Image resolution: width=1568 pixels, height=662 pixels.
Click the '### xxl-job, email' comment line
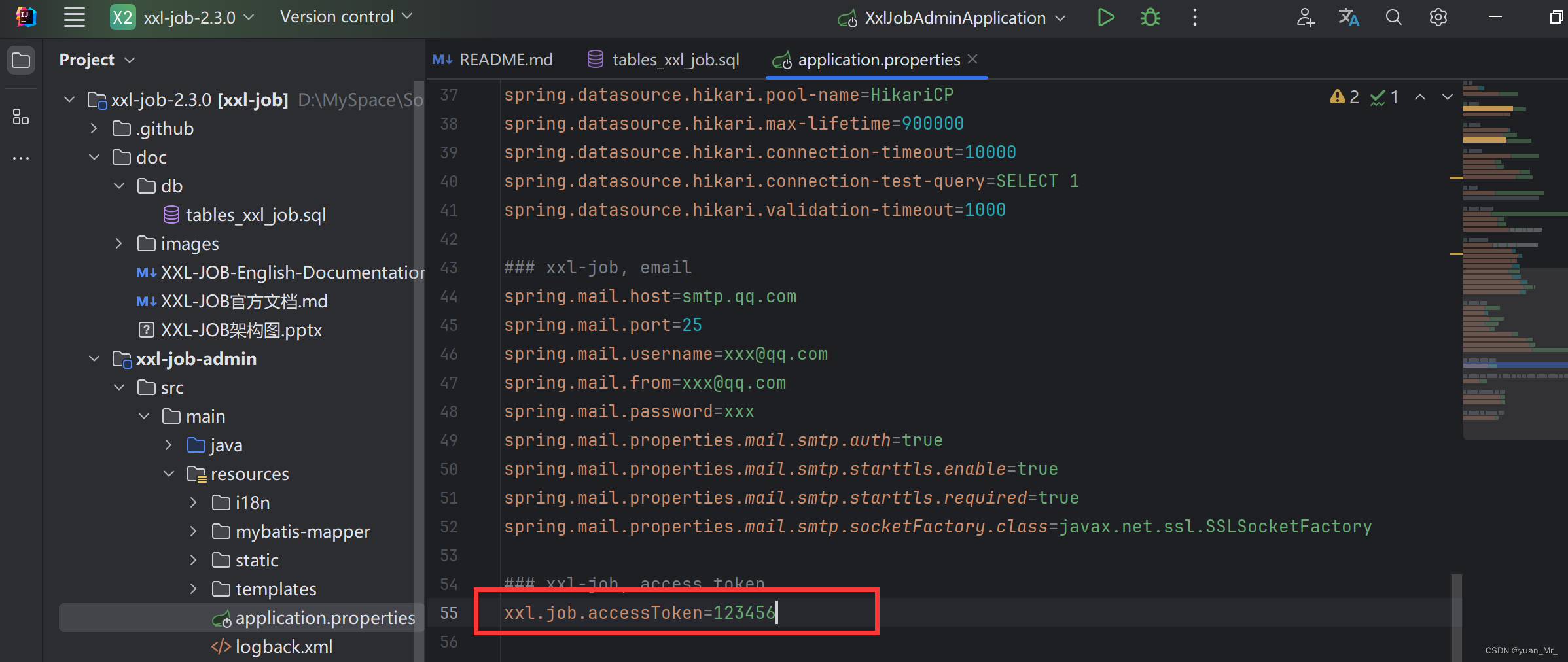[x=597, y=268]
